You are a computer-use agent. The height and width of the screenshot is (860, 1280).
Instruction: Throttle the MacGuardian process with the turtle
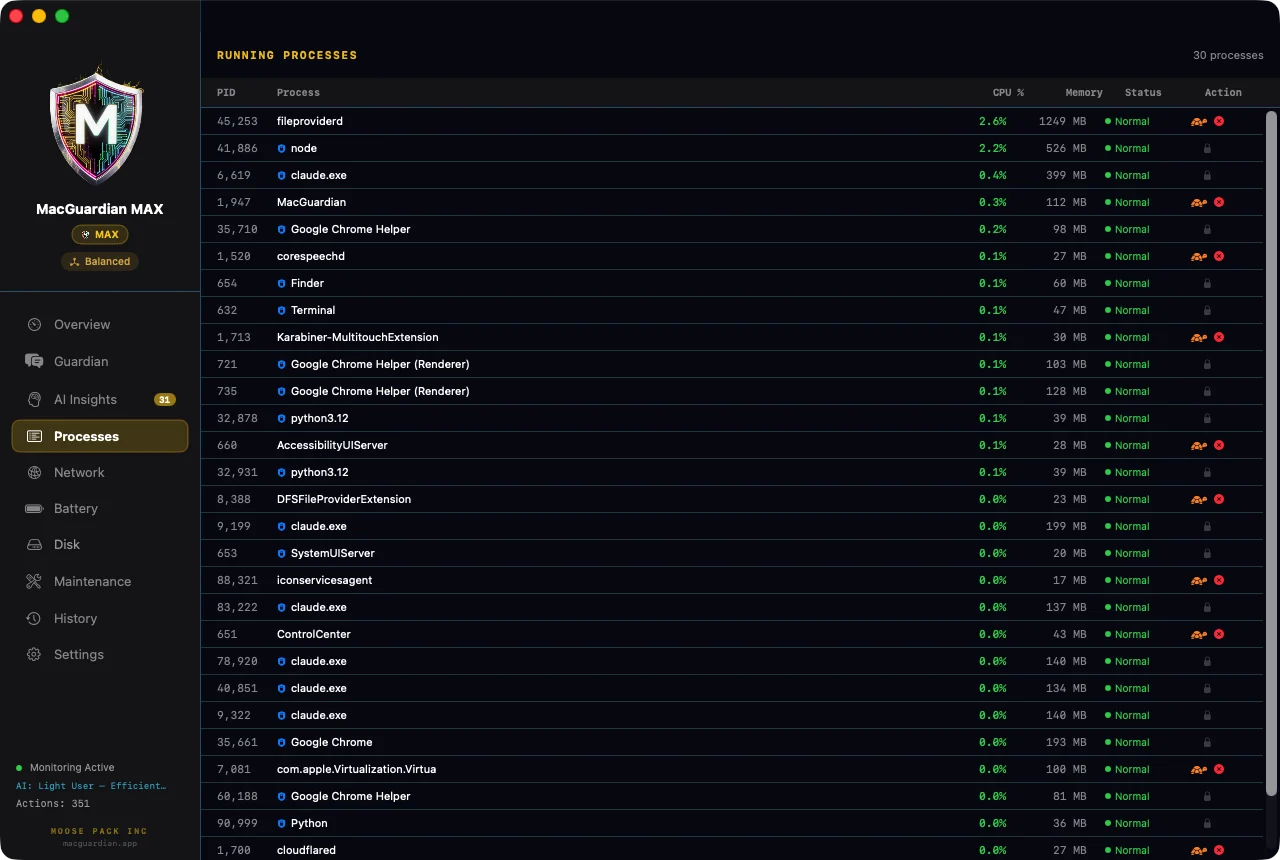click(1198, 202)
